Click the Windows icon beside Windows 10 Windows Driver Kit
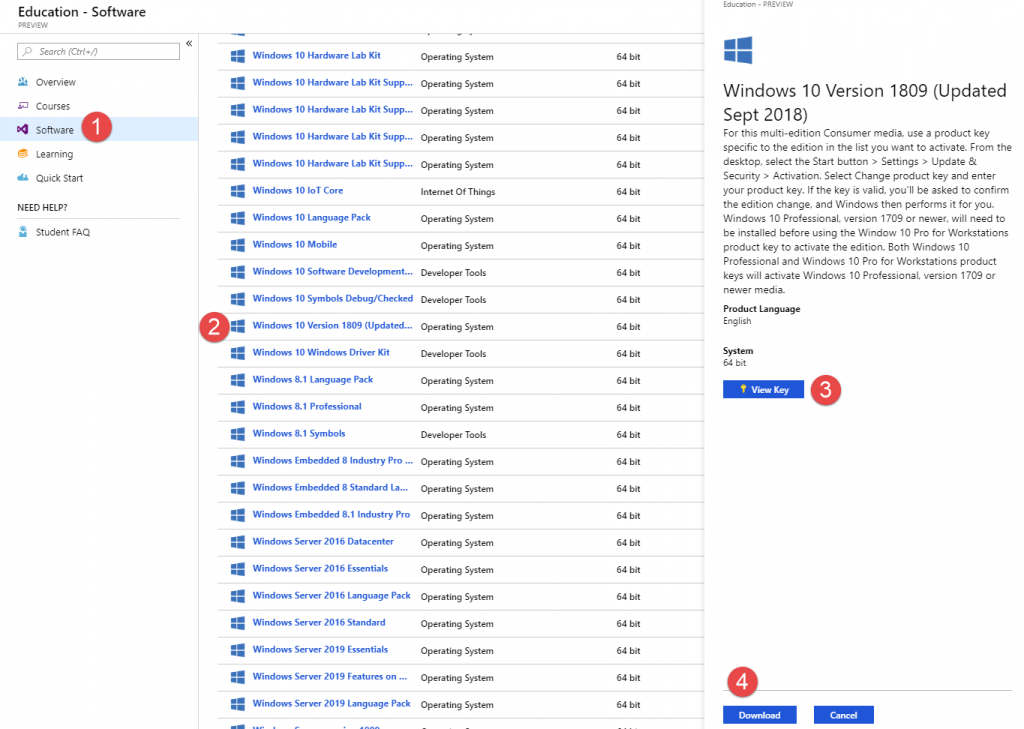 238,353
